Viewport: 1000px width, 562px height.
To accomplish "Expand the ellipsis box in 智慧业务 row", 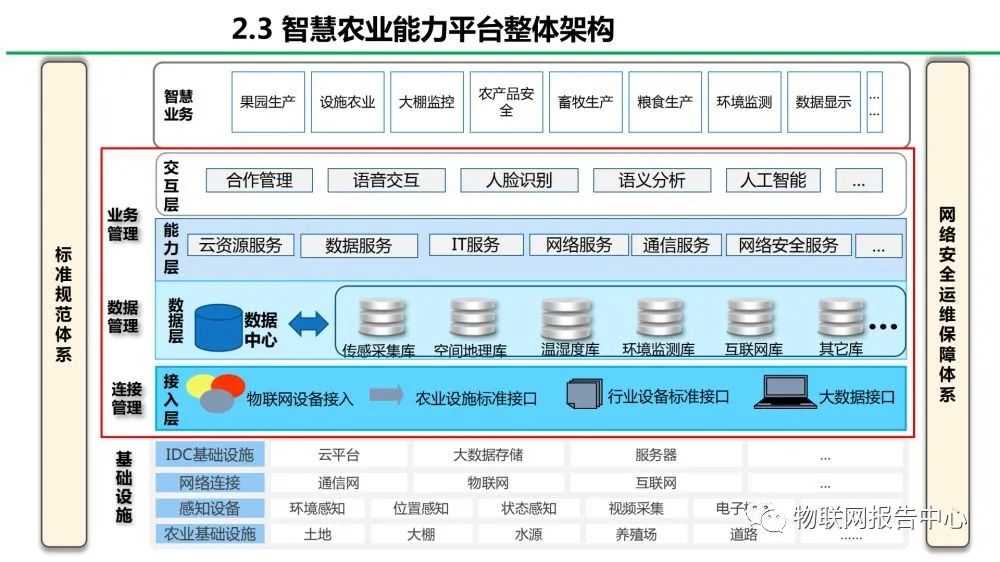I will (874, 103).
